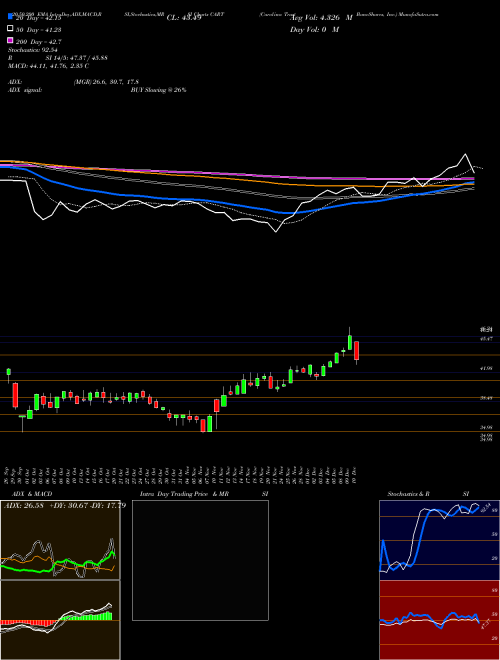The width and height of the screenshot is (500, 660).
Task: Click the magenta 200 Day legend swatch
Action: (x=10, y=41)
